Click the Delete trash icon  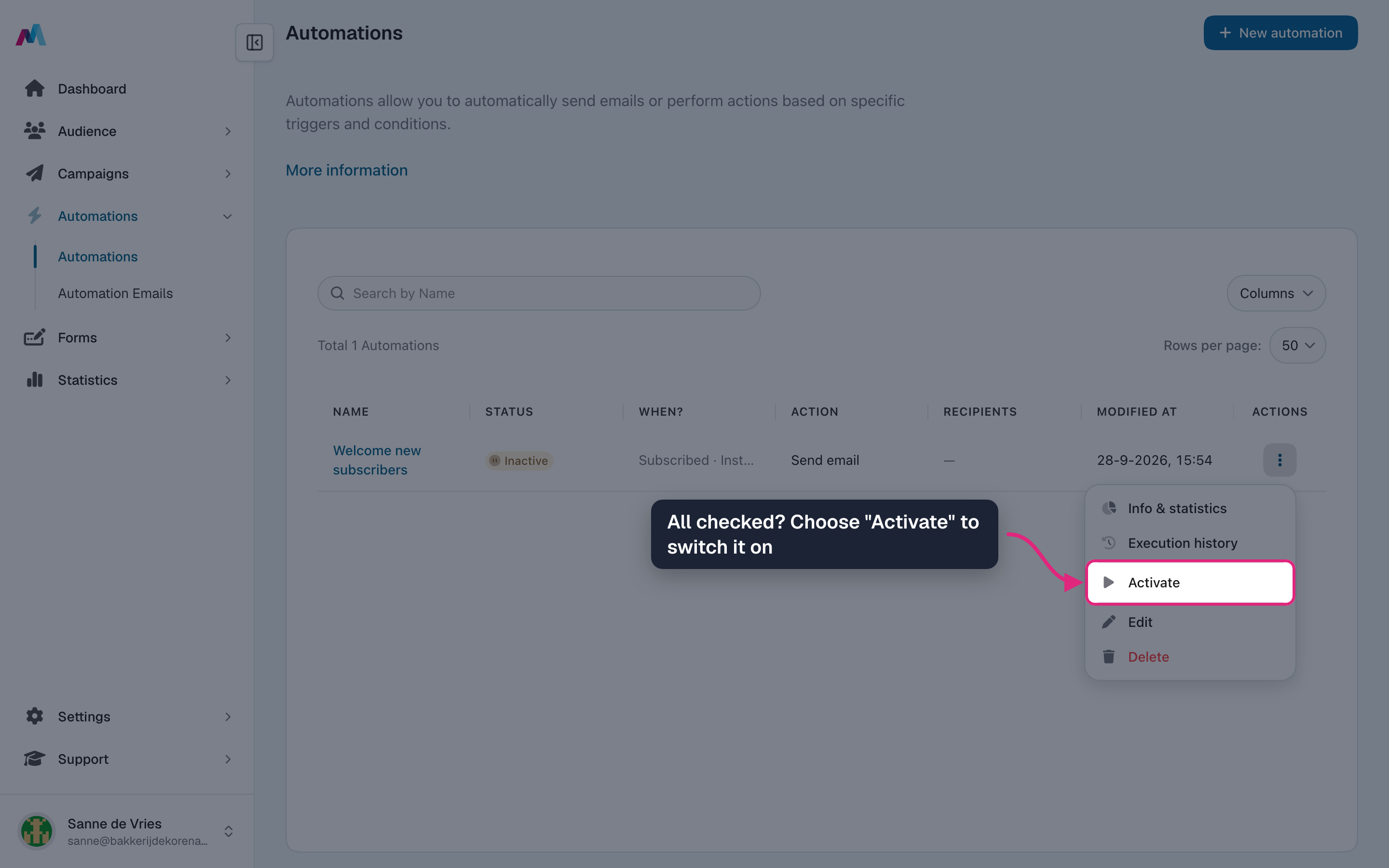(x=1109, y=656)
